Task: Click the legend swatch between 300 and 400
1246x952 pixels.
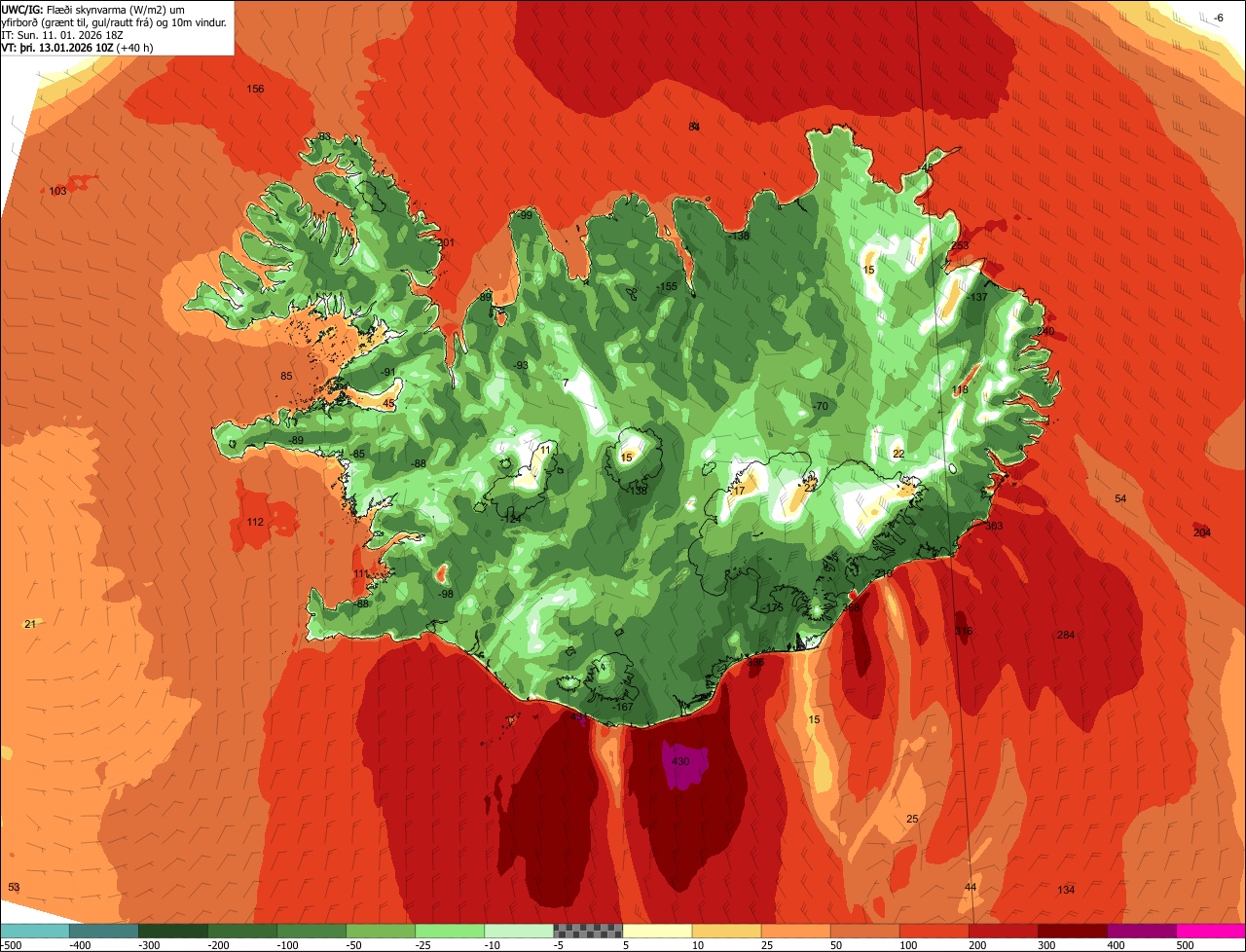Action: (x=1073, y=930)
